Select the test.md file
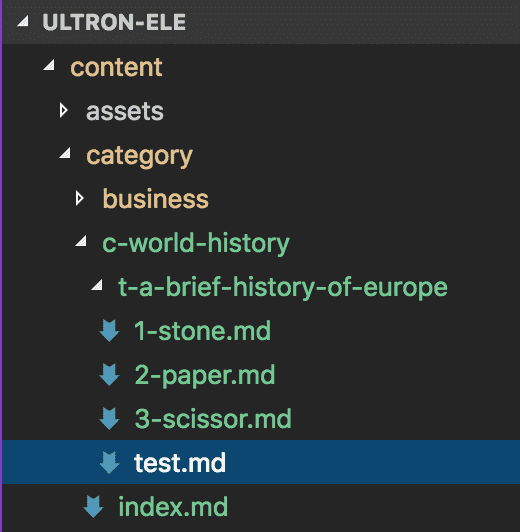 (260, 462)
